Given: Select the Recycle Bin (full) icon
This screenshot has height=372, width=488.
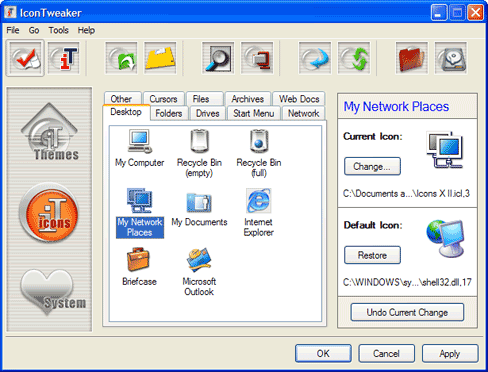Looking at the screenshot, I should click(x=259, y=153).
